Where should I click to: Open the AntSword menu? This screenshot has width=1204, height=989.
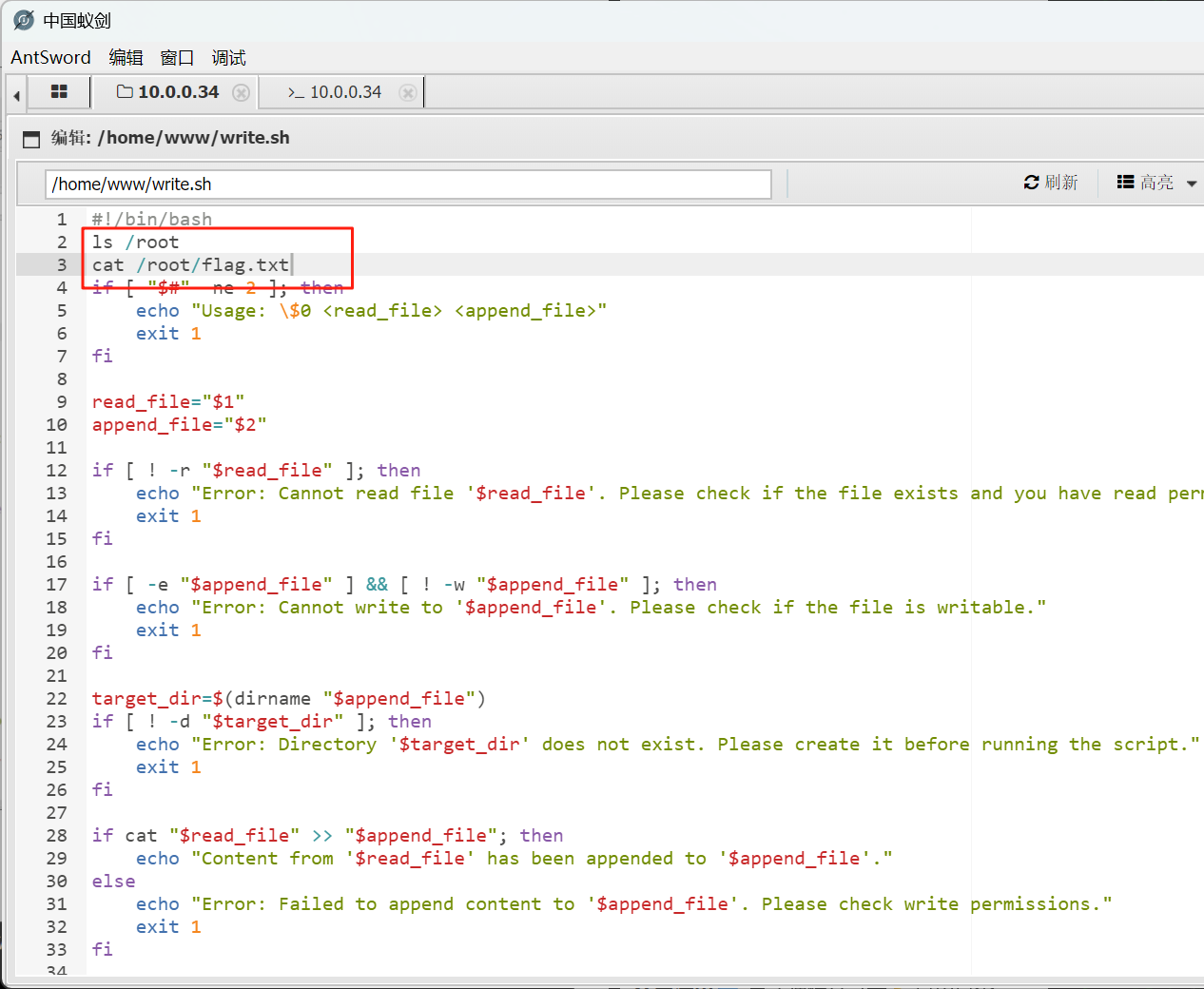(50, 57)
